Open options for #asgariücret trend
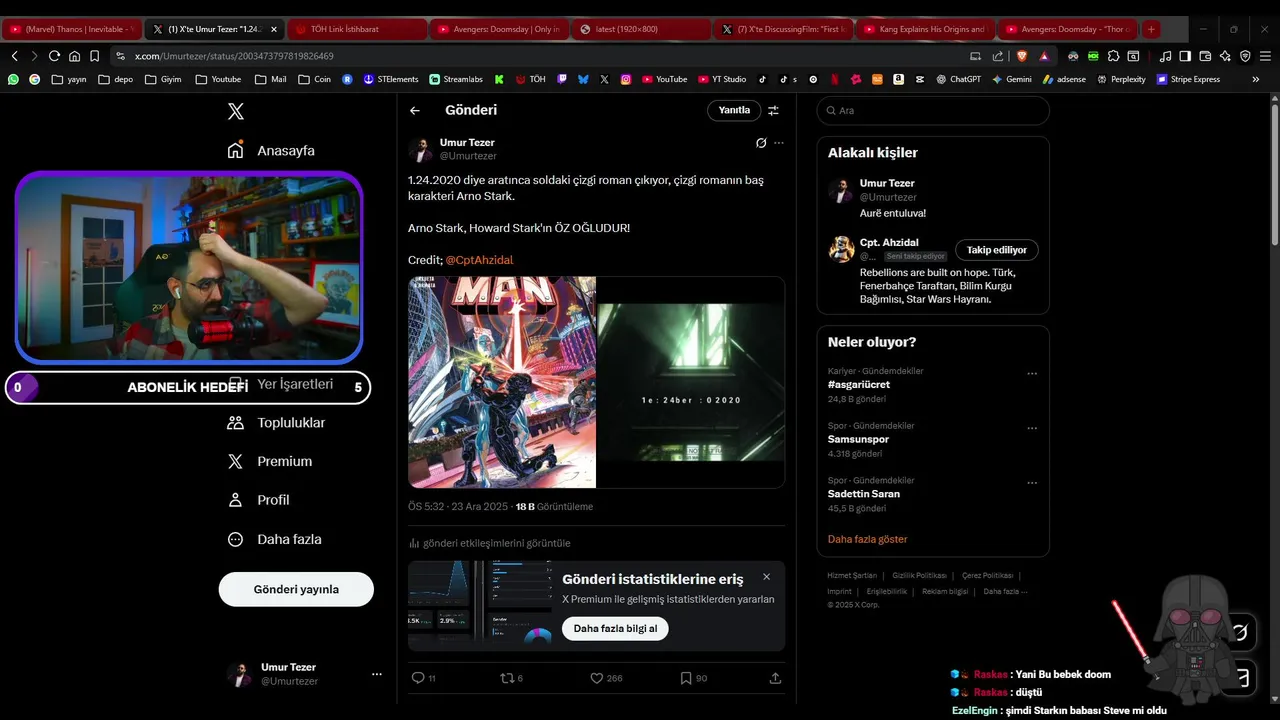This screenshot has width=1280, height=720. coord(1032,374)
